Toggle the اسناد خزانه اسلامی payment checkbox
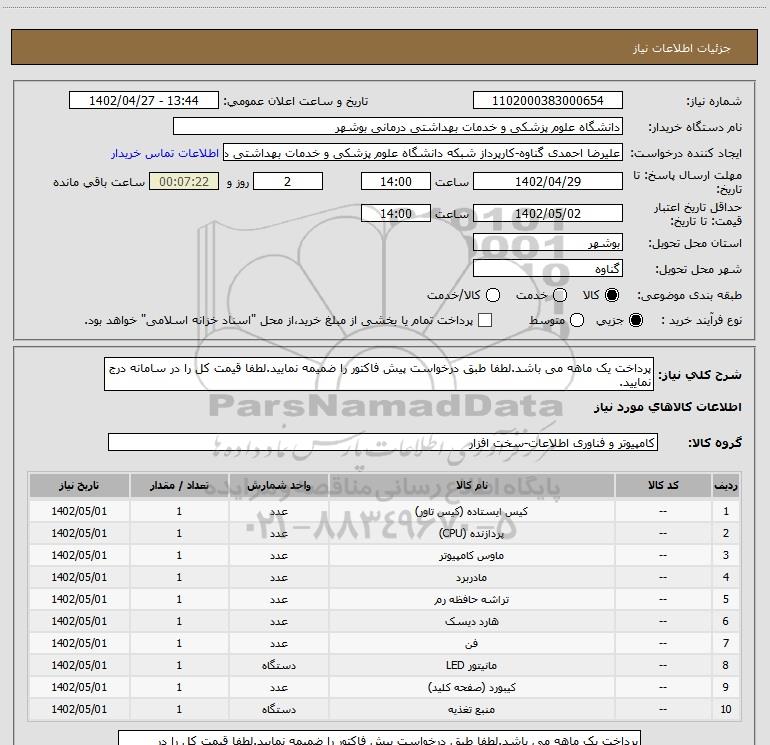Image resolution: width=770 pixels, height=745 pixels. point(486,320)
